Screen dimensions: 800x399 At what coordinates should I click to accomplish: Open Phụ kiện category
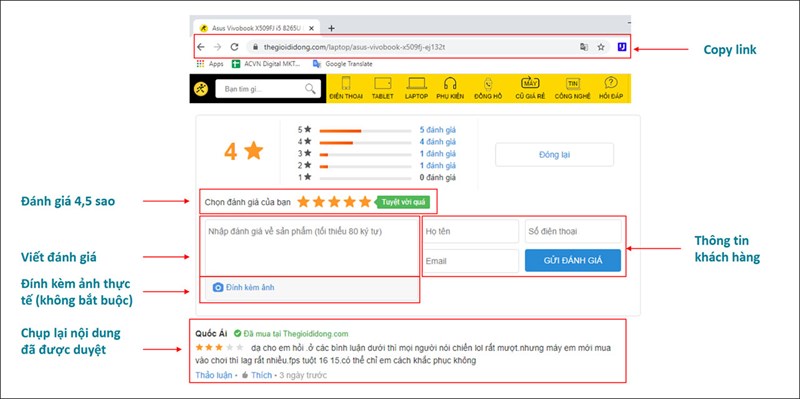click(x=450, y=88)
